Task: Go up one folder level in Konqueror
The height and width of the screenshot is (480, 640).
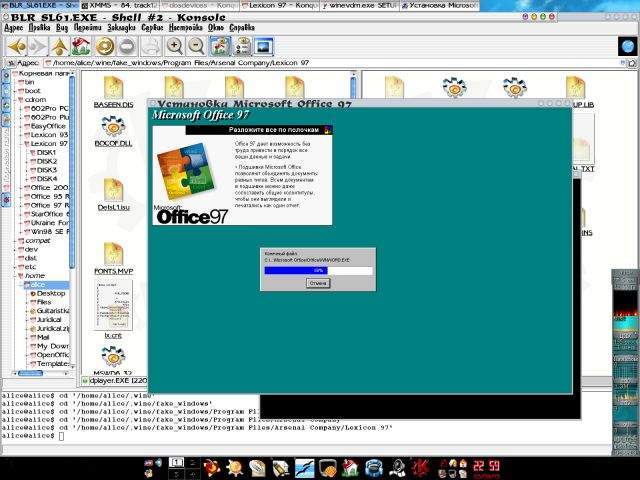Action: tap(60, 46)
